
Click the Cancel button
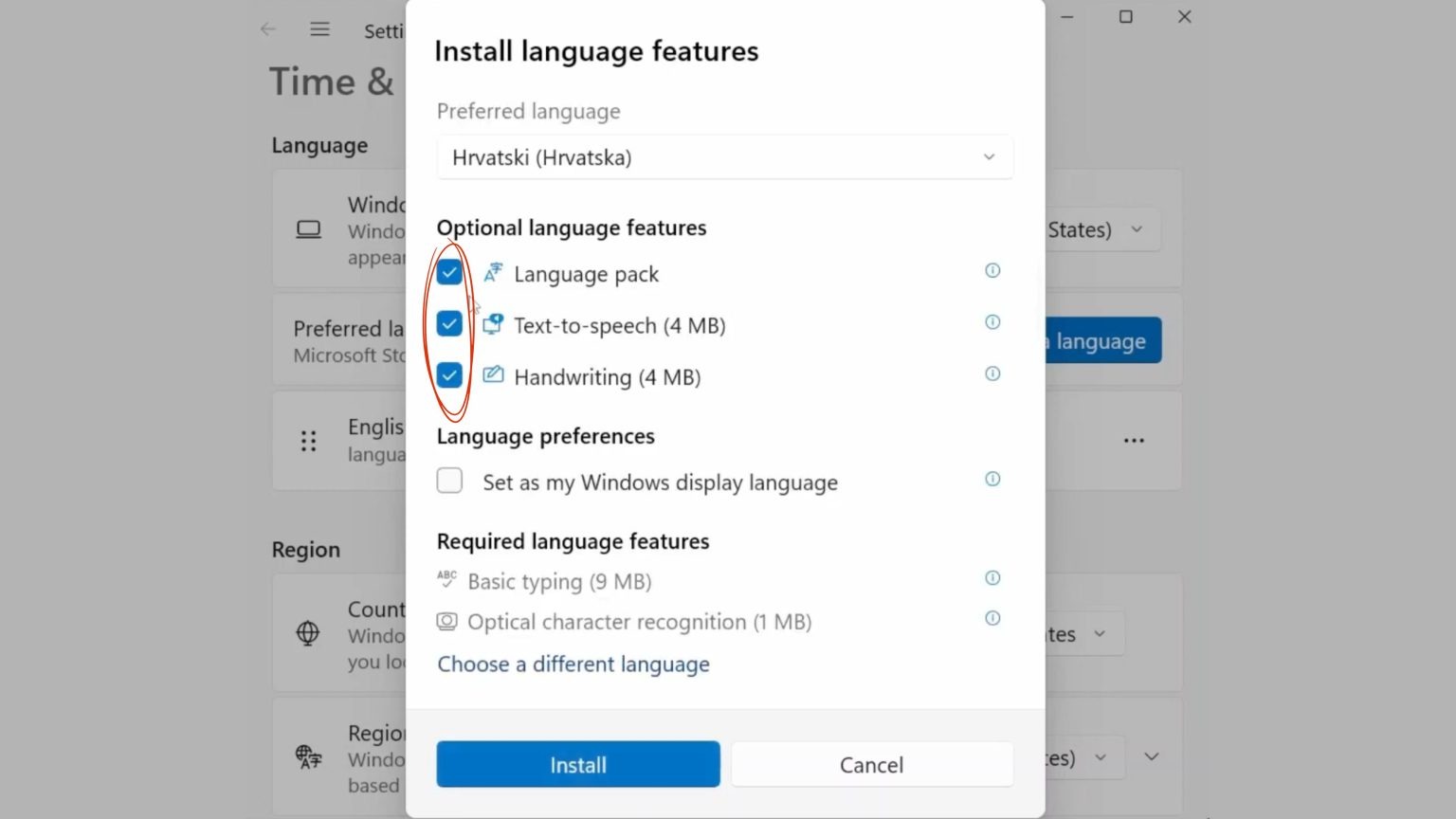point(871,764)
